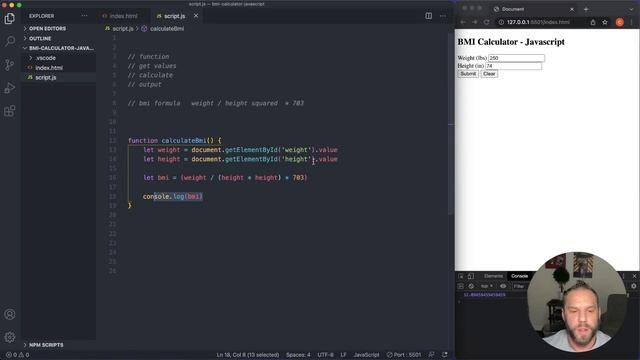Click into the Height (in) input field
The height and width of the screenshot is (360, 640).
click(x=513, y=66)
